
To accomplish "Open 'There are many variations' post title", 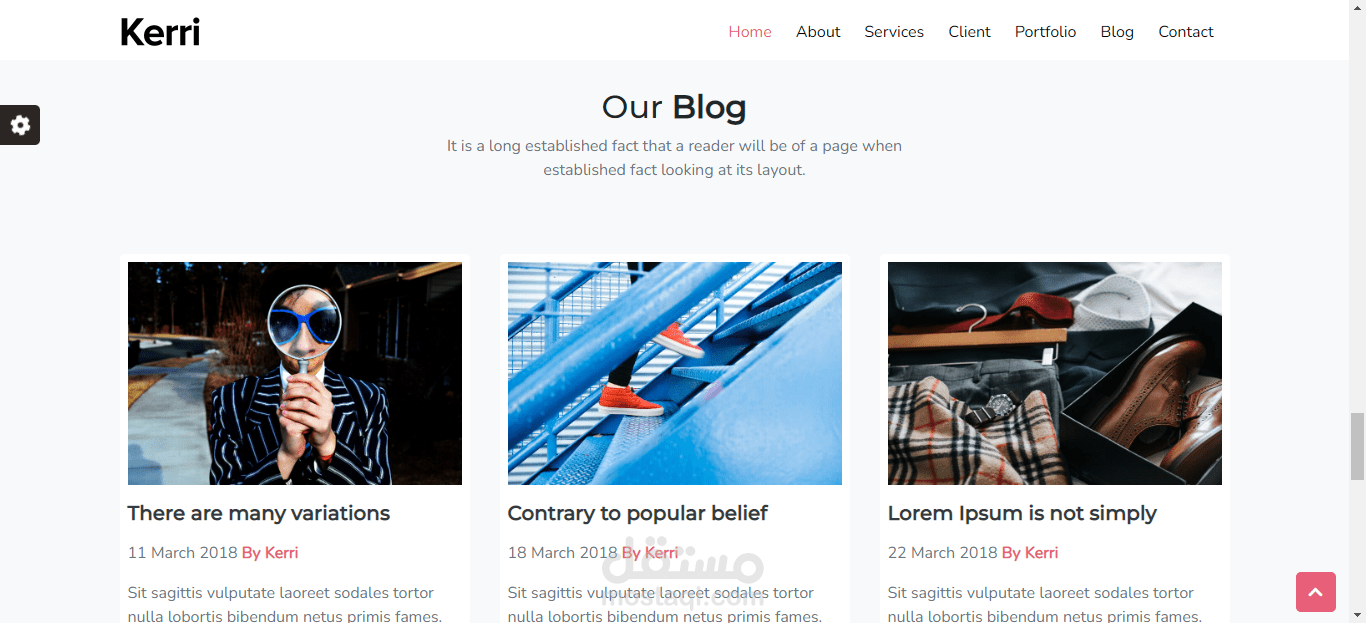I will [x=259, y=513].
